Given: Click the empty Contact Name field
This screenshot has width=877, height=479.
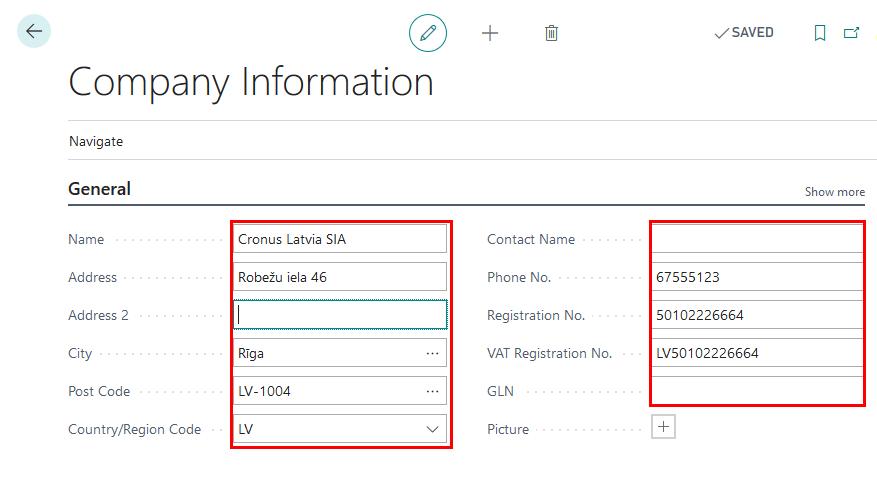Looking at the screenshot, I should 757,239.
